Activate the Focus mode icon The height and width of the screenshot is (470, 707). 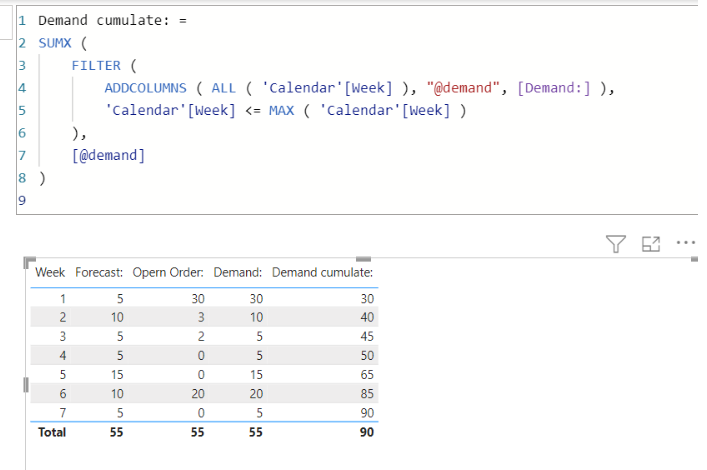651,244
